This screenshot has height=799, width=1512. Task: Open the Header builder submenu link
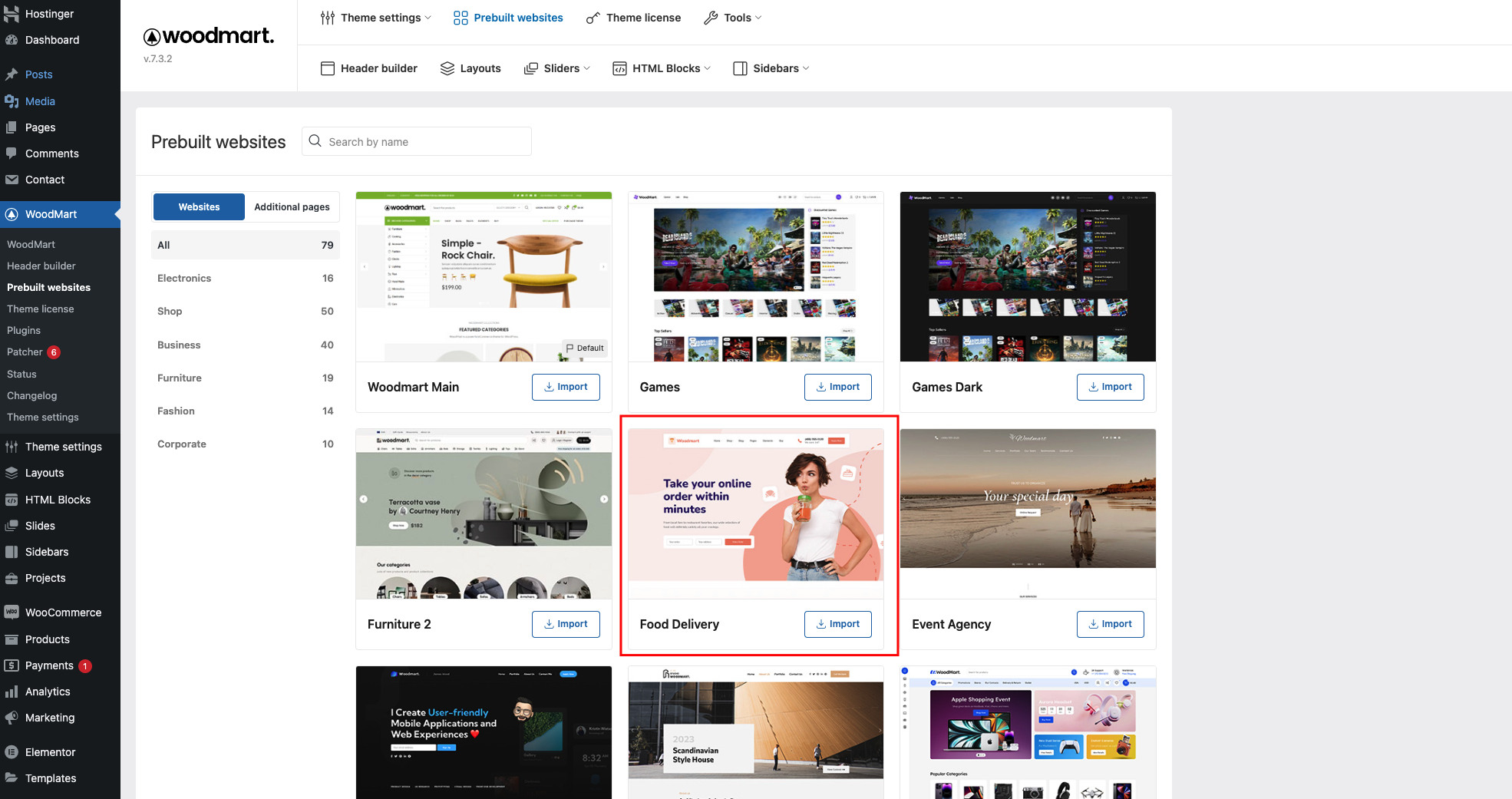(41, 266)
